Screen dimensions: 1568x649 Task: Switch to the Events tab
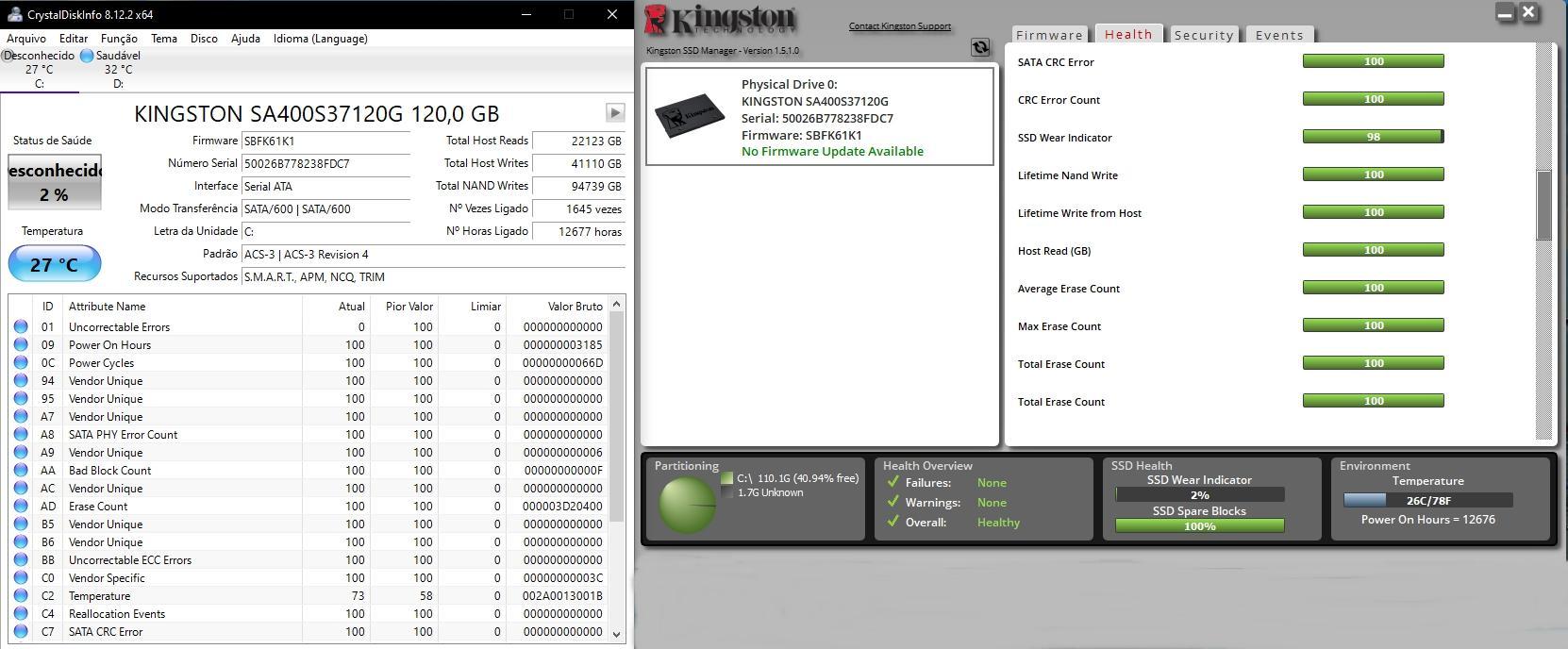coord(1279,35)
